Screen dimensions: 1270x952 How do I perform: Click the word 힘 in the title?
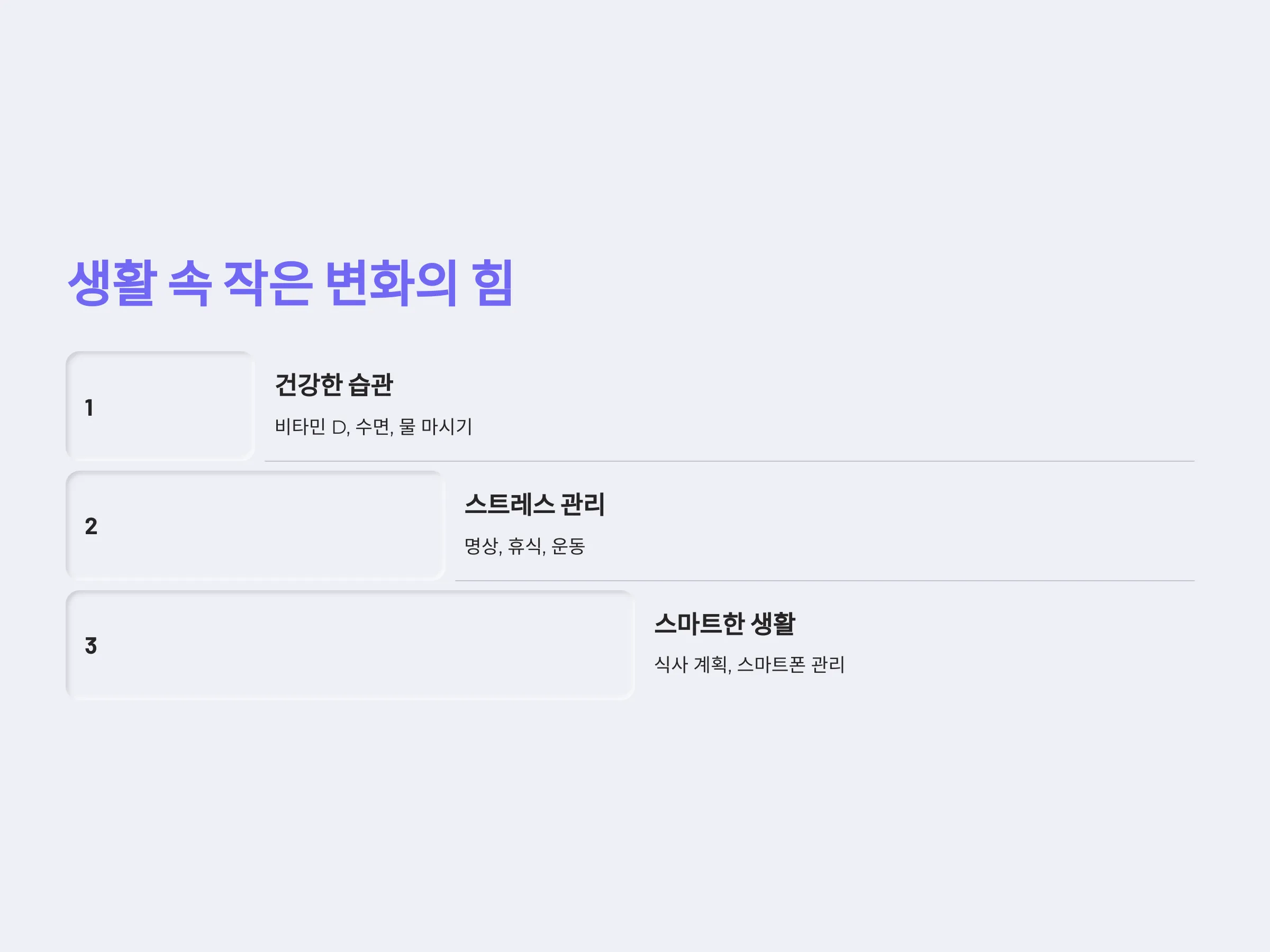click(x=493, y=283)
